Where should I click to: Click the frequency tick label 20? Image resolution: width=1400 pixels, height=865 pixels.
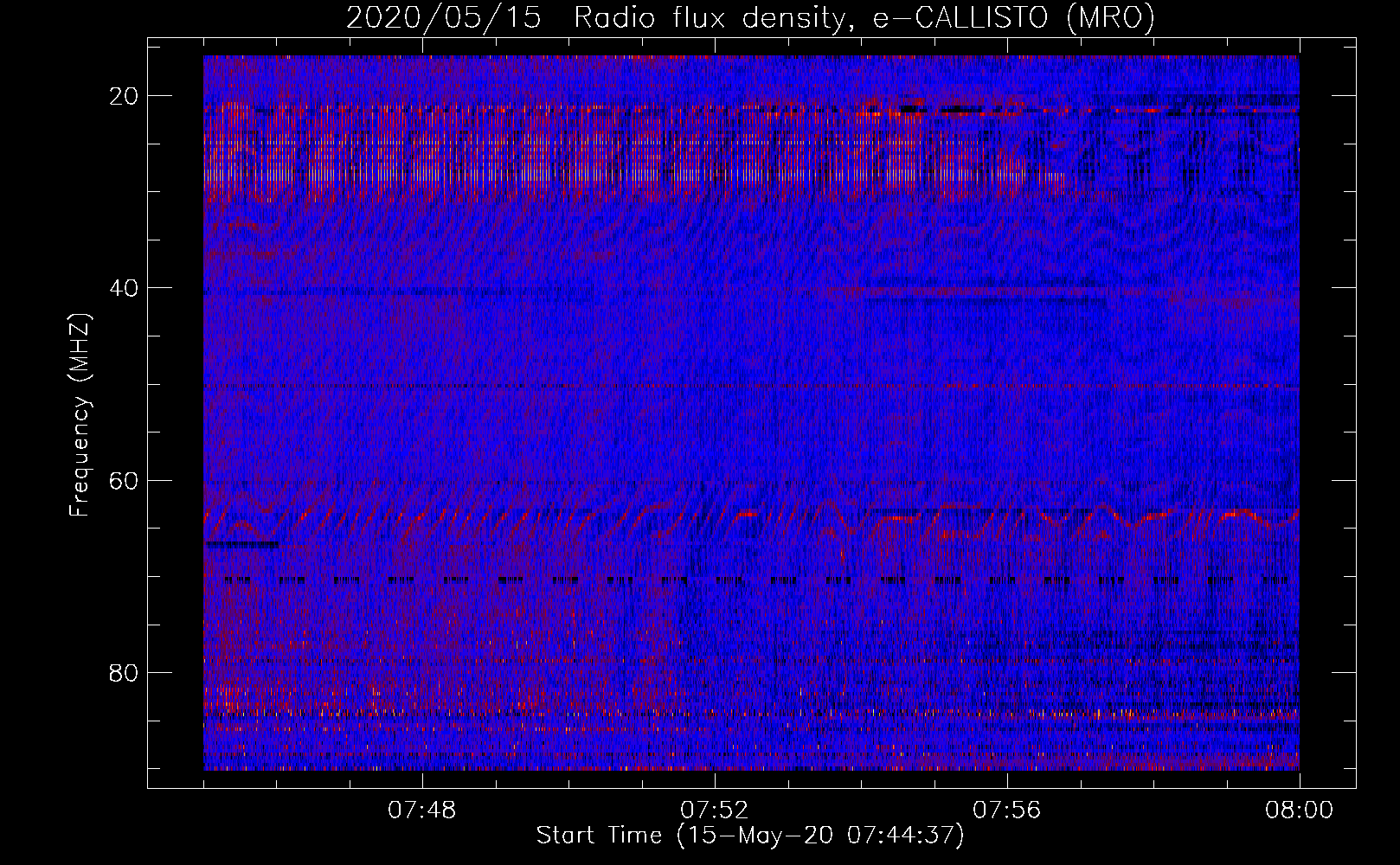125,96
